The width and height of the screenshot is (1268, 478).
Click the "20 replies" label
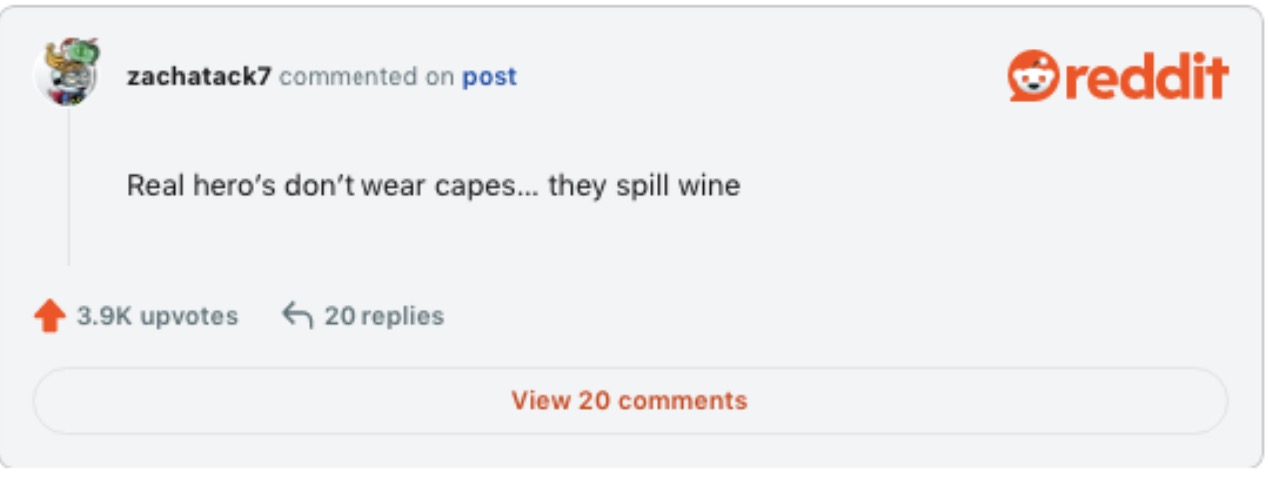[384, 316]
